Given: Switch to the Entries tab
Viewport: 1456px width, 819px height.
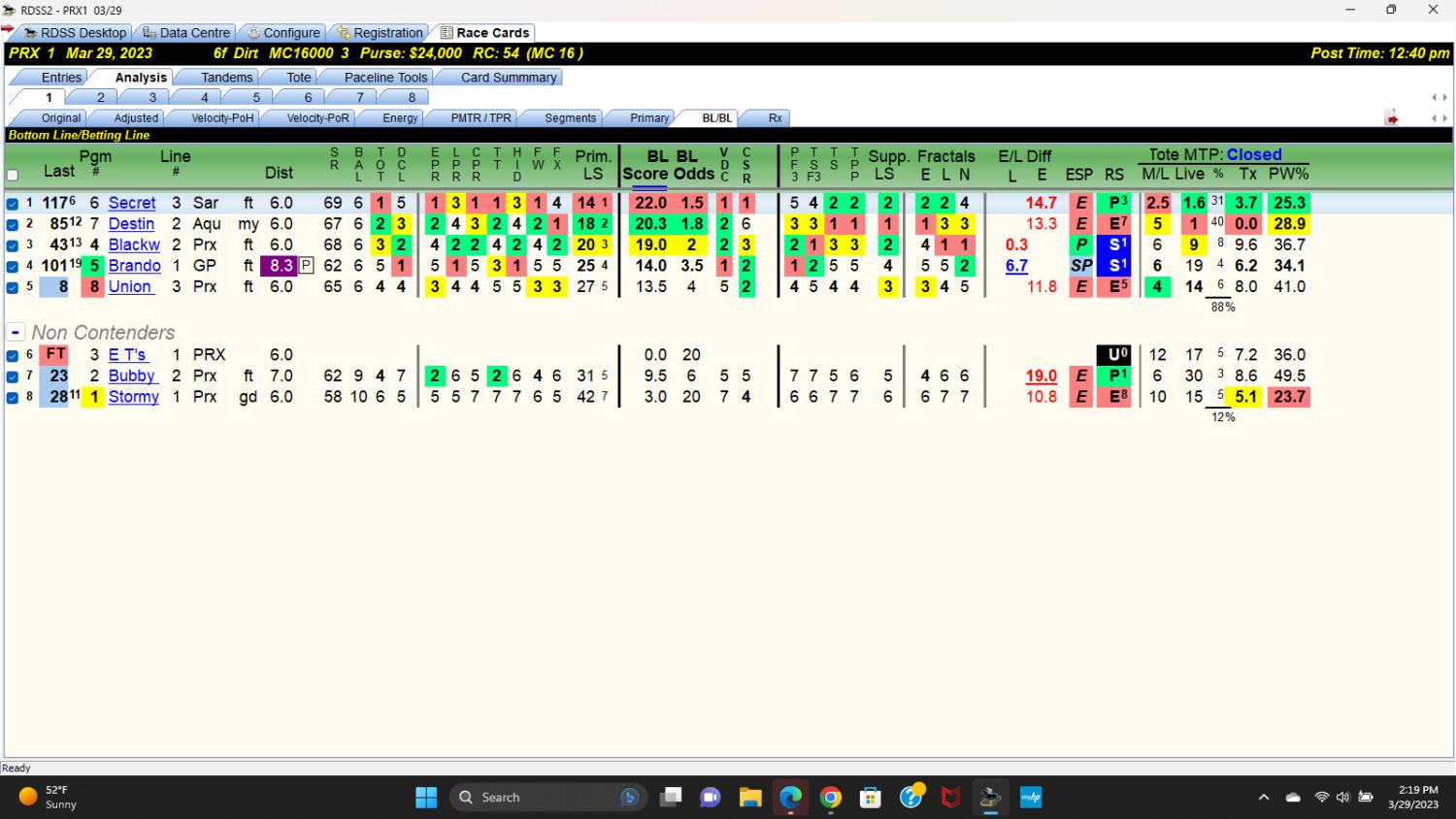Looking at the screenshot, I should (61, 78).
